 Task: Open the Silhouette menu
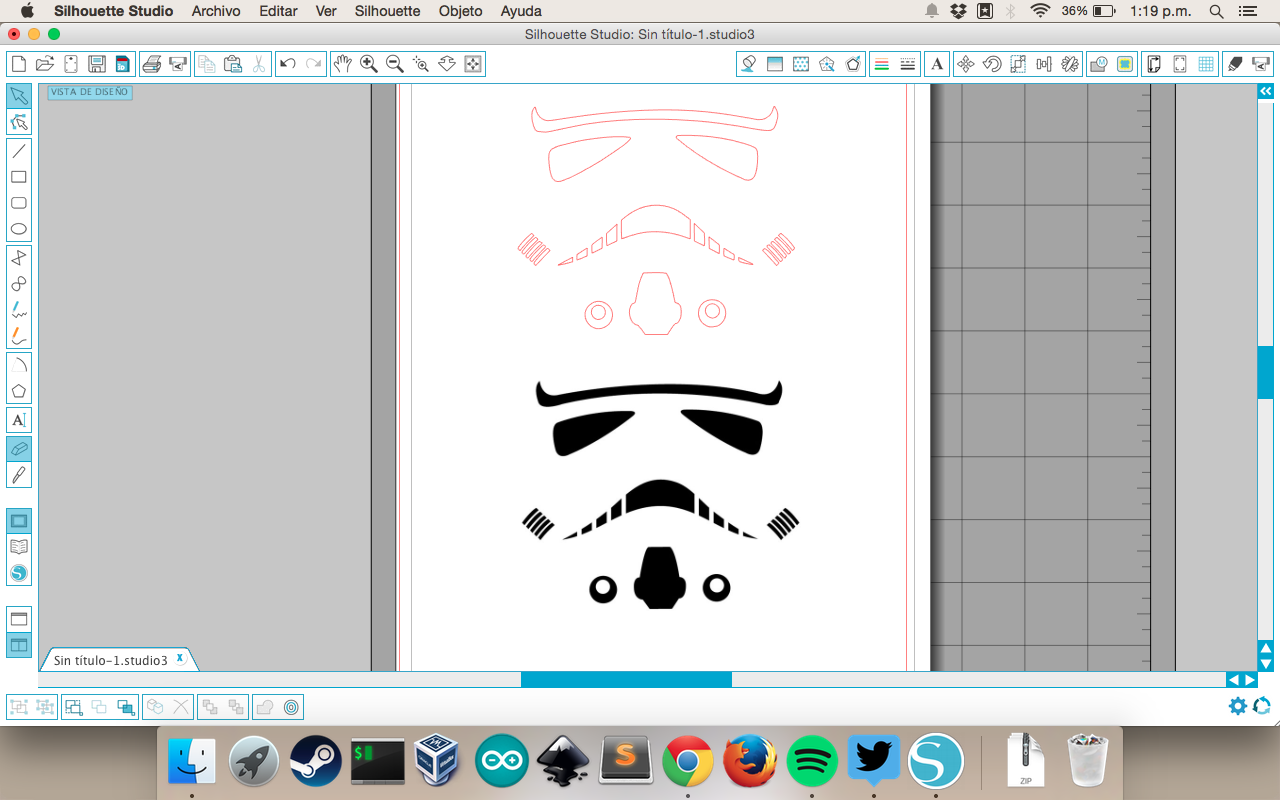click(388, 11)
